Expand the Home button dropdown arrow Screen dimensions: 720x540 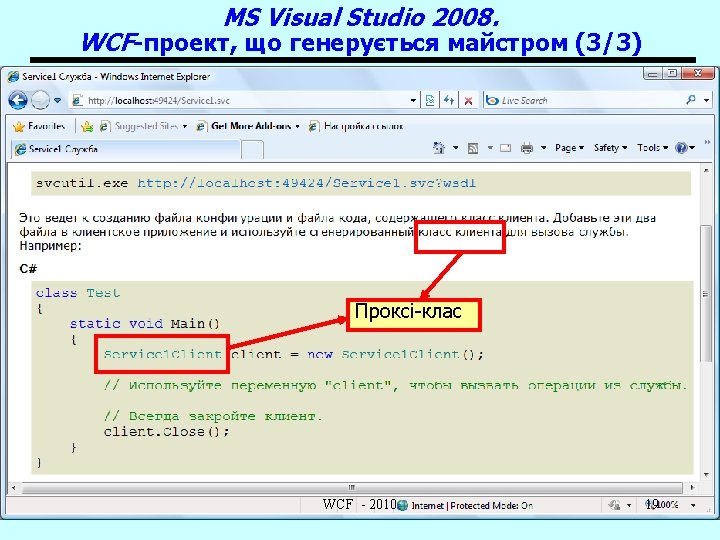coord(456,148)
